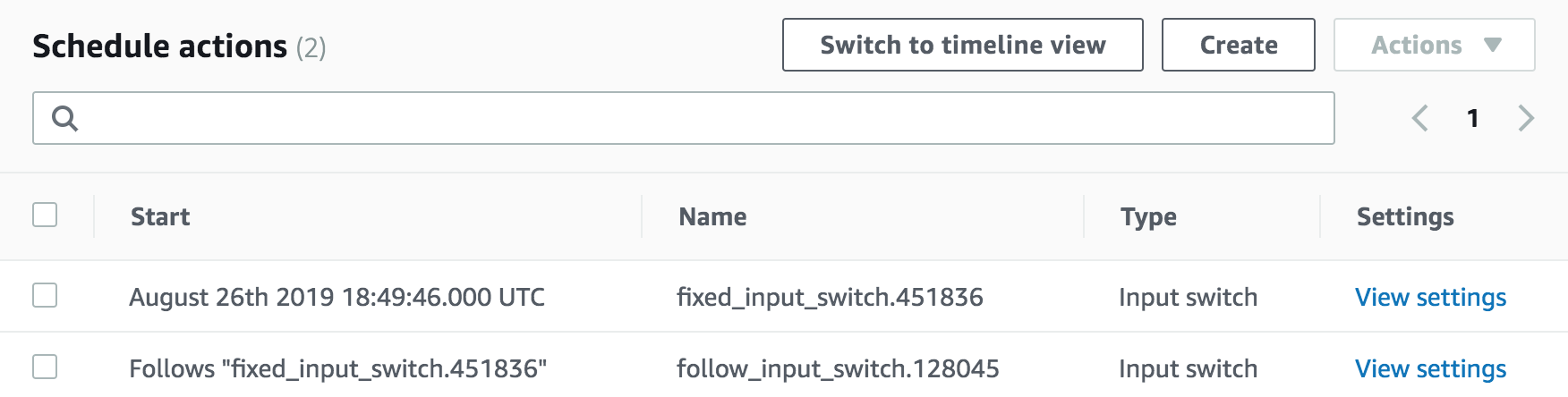Select all schedule actions checkbox
The image size is (1568, 397).
pyautogui.click(x=45, y=215)
